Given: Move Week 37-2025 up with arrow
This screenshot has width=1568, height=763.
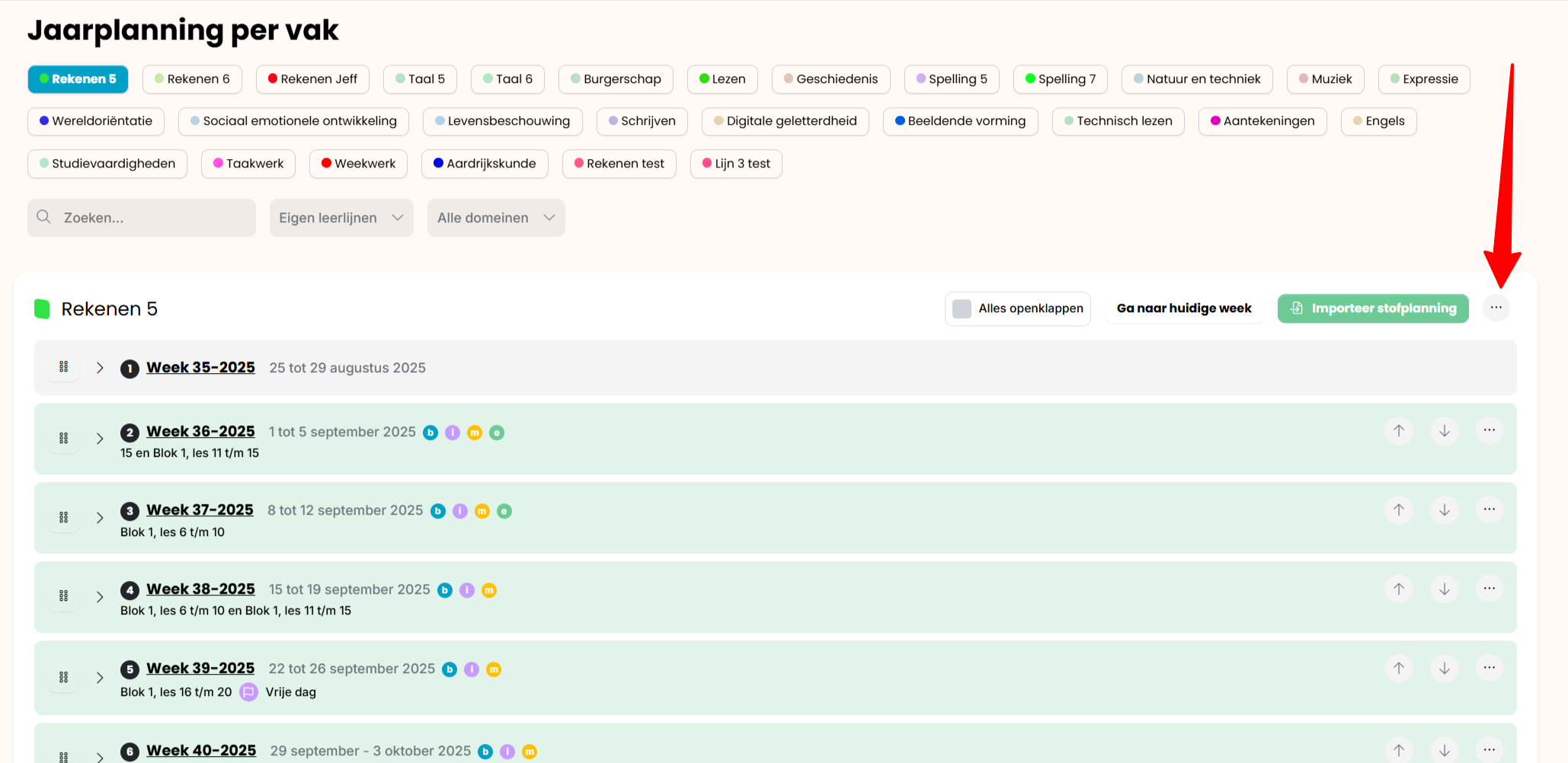Looking at the screenshot, I should point(1399,510).
